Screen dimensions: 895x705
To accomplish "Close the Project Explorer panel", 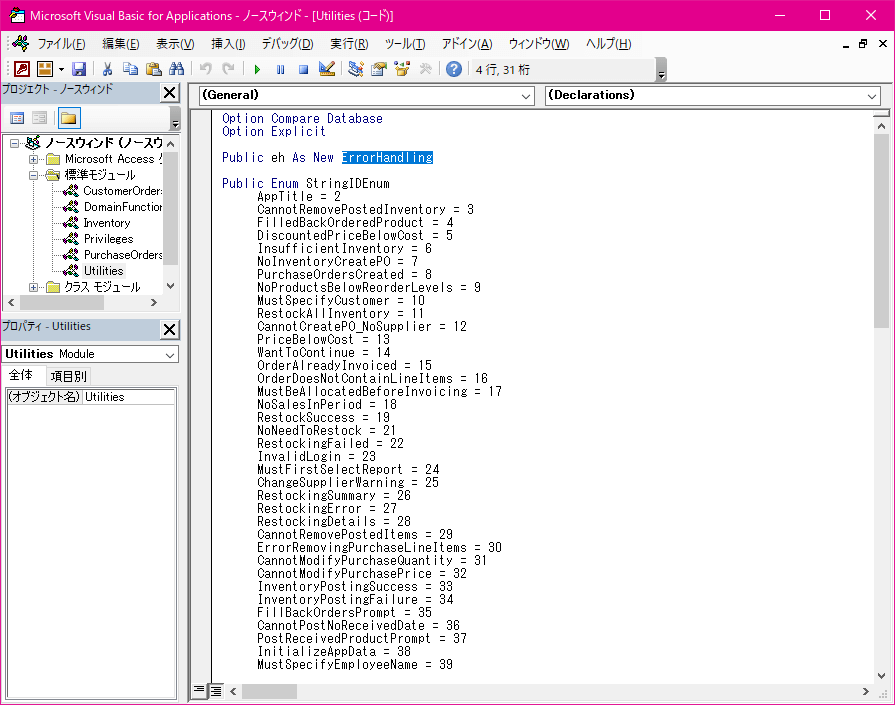I will (x=170, y=93).
